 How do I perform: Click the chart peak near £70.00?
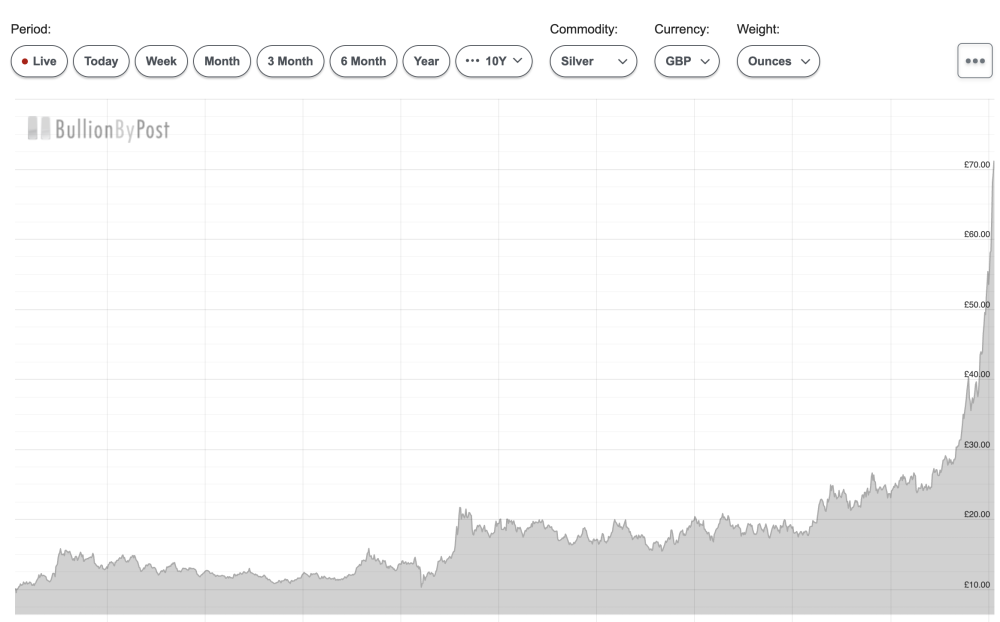pos(992,165)
